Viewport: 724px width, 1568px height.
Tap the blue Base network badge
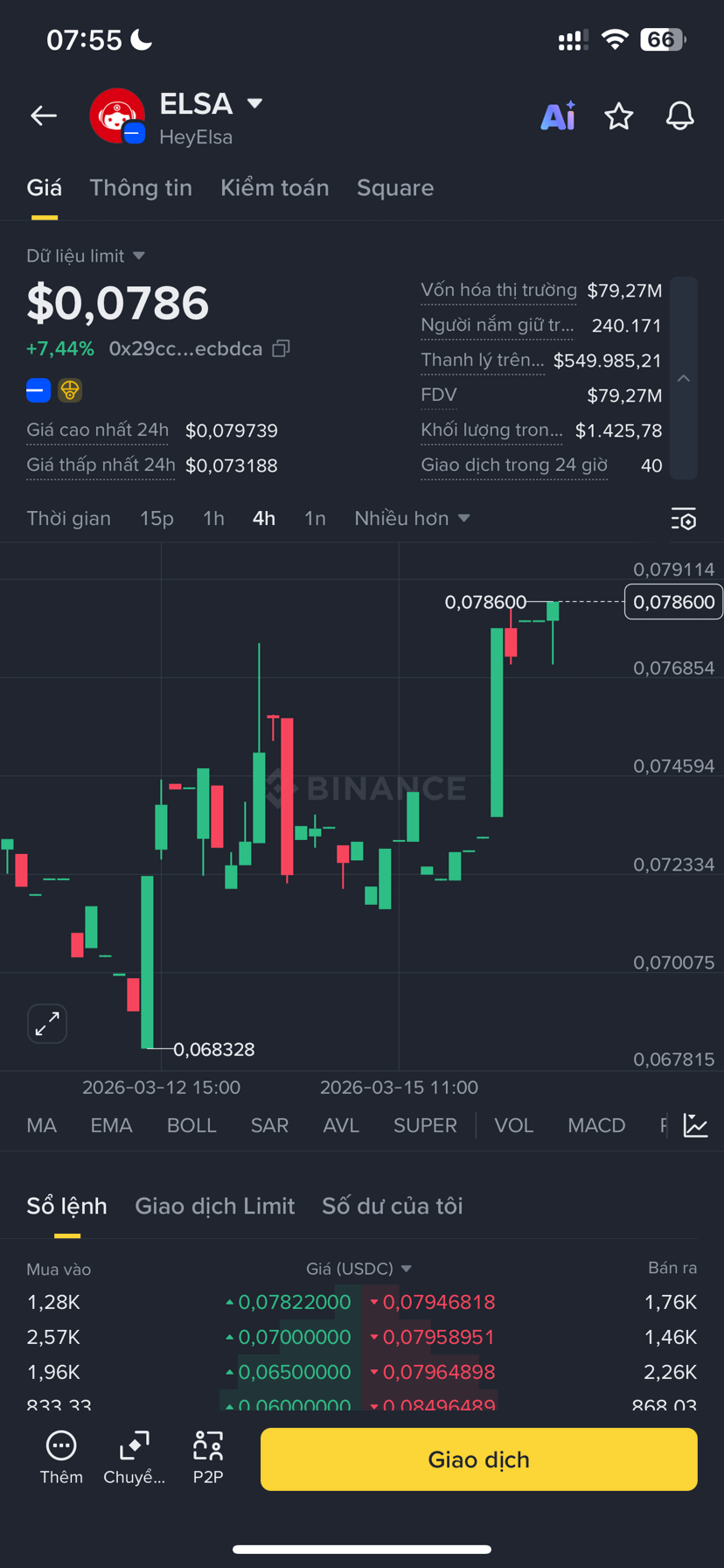tap(38, 390)
